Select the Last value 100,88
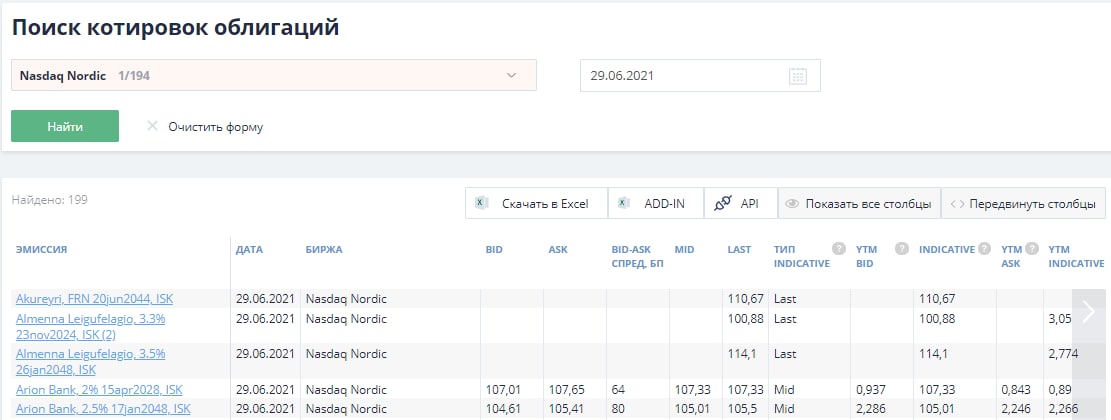 (x=746, y=319)
